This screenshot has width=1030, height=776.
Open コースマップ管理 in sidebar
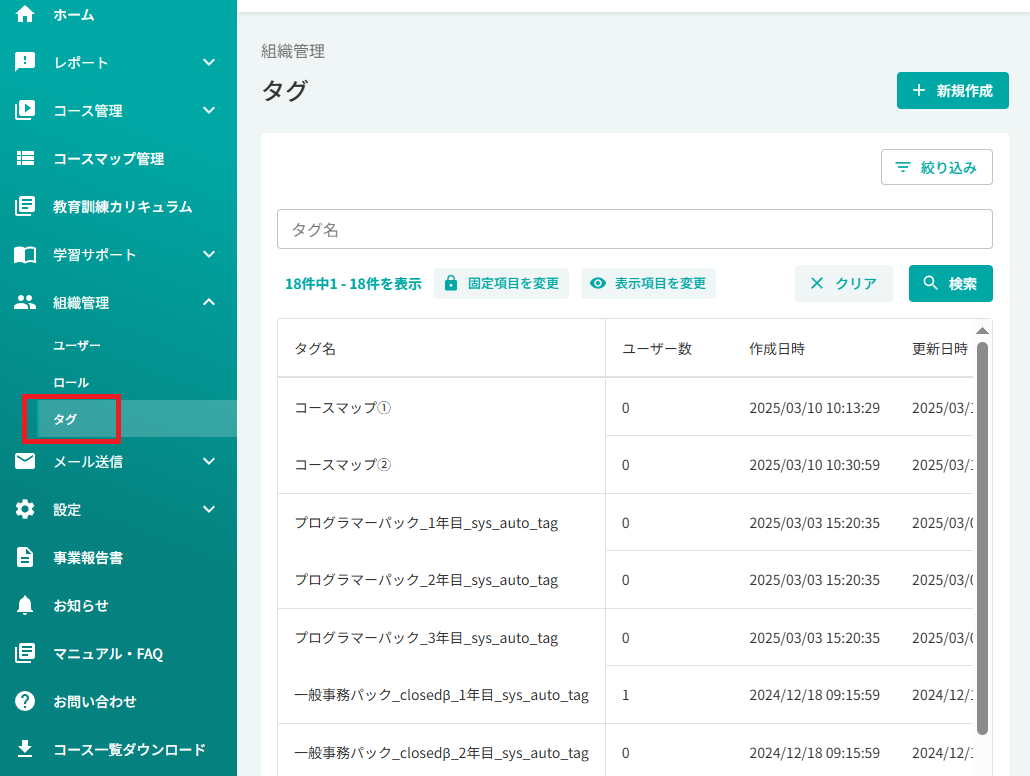tap(118, 158)
